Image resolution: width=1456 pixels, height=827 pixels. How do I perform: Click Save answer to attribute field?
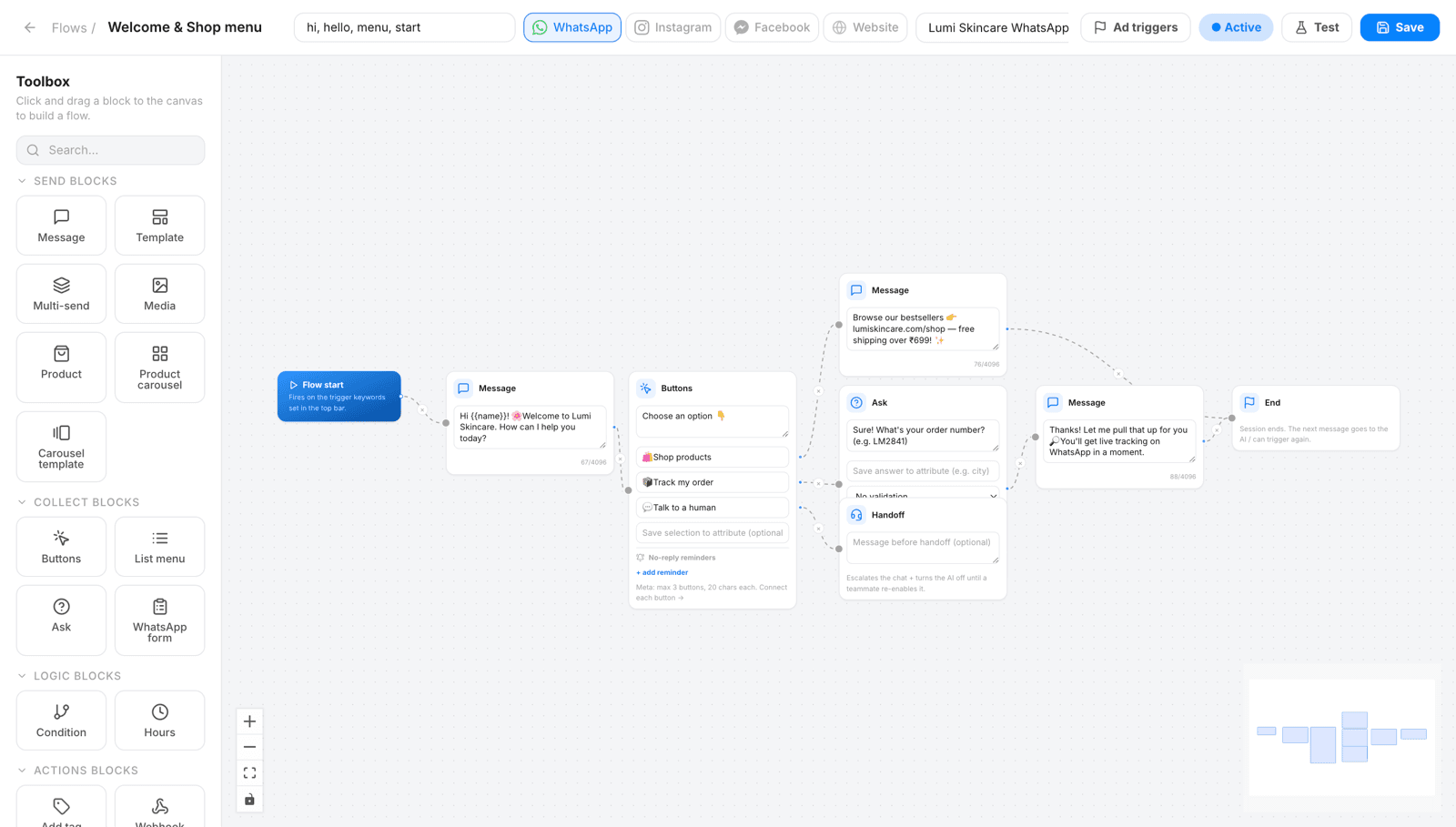tap(923, 471)
